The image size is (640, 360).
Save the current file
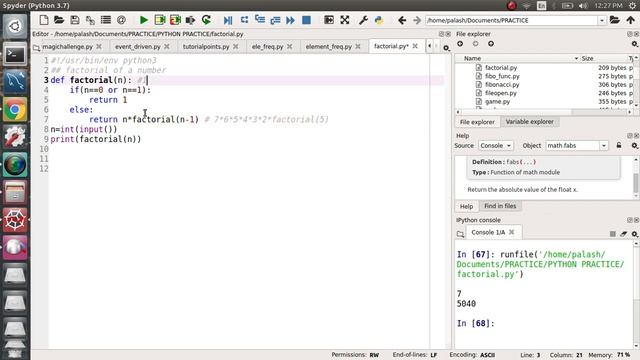point(75,20)
